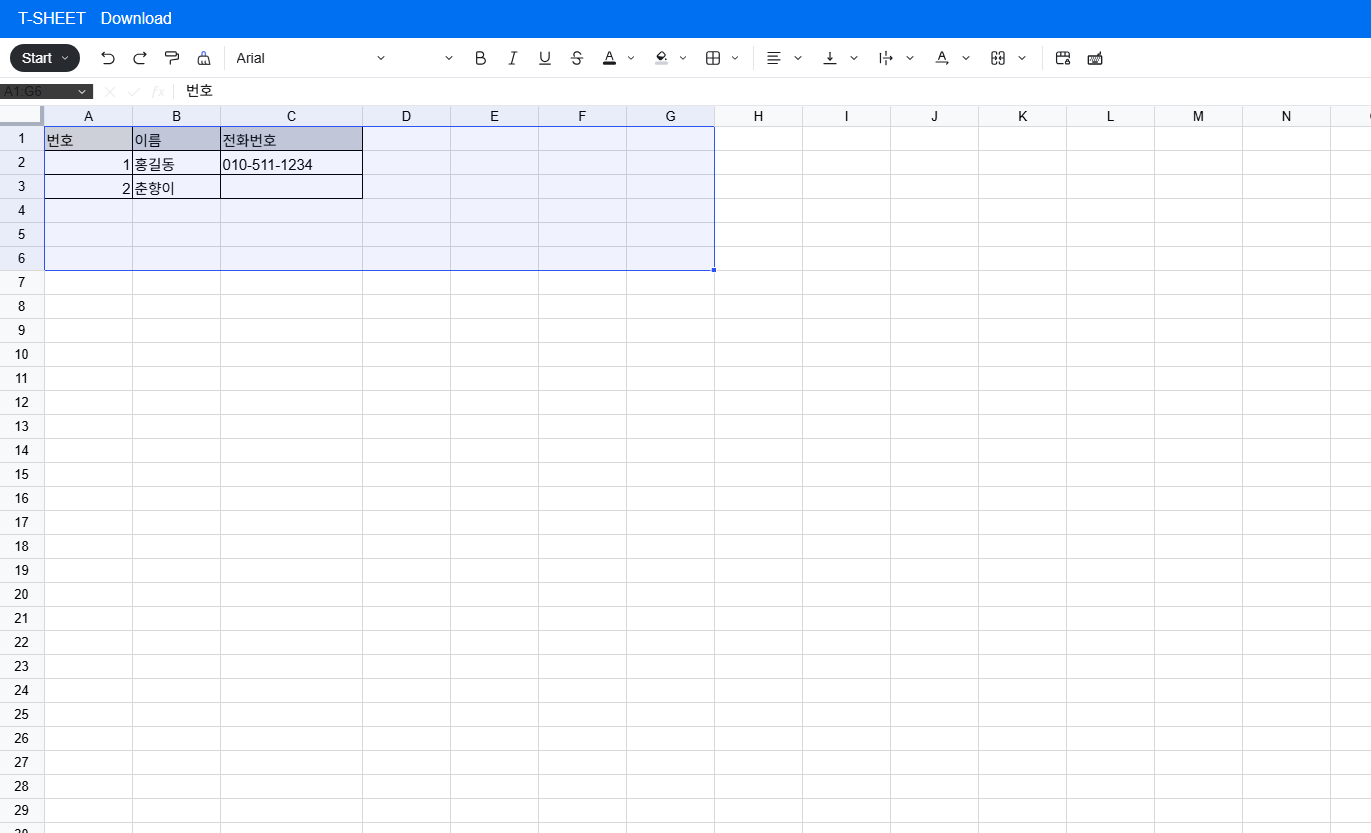1371x833 pixels.
Task: Click the merge cells icon
Action: (997, 58)
